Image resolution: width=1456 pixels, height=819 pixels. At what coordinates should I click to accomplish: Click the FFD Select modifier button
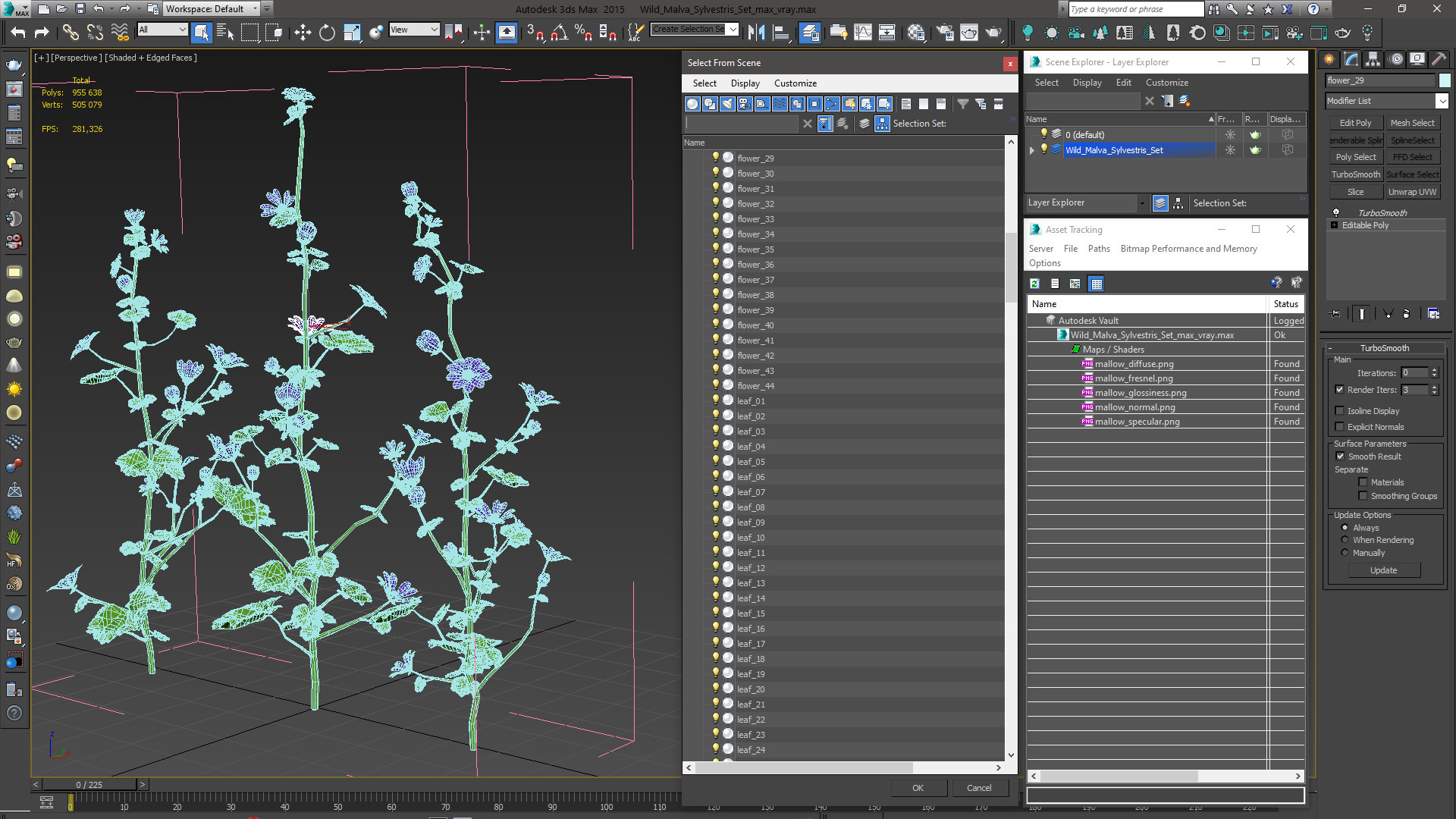tap(1412, 157)
